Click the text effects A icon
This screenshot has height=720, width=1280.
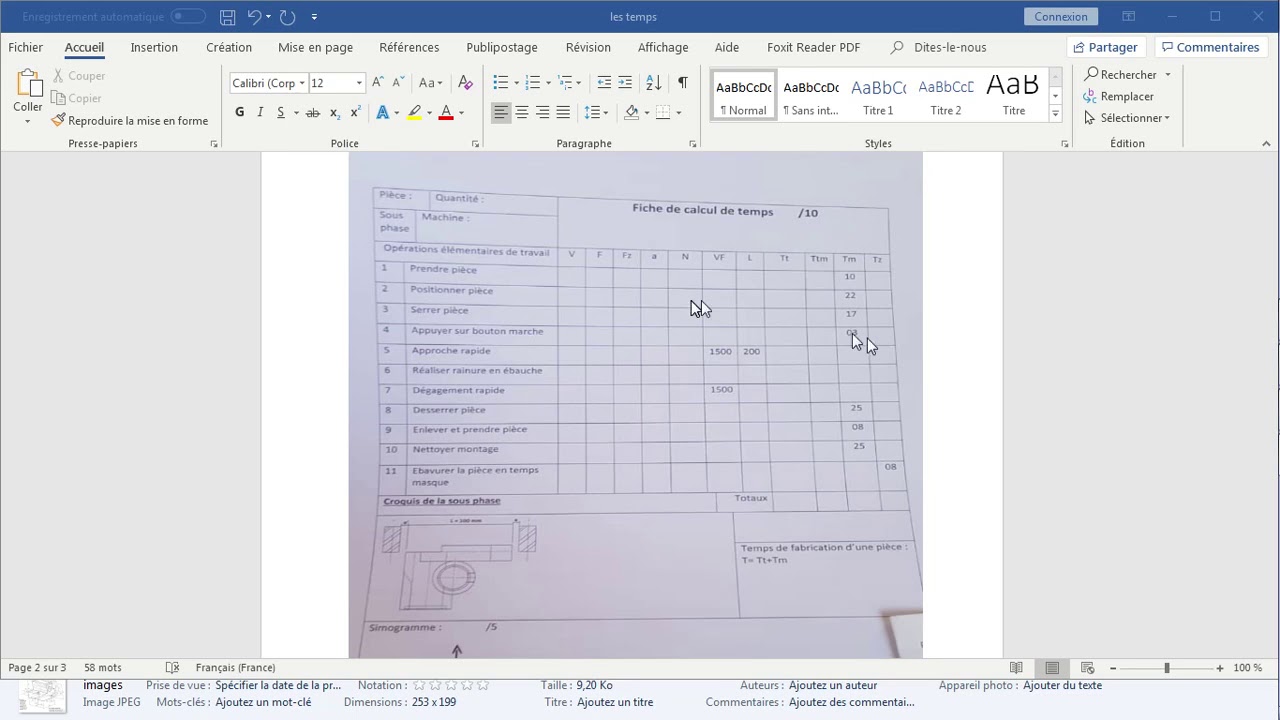(x=382, y=112)
